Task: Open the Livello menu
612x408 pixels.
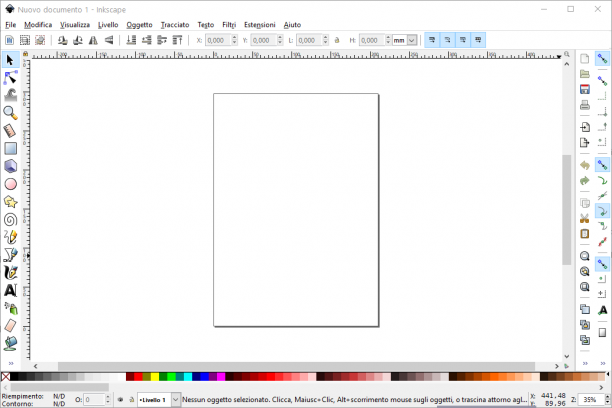Action: click(108, 25)
